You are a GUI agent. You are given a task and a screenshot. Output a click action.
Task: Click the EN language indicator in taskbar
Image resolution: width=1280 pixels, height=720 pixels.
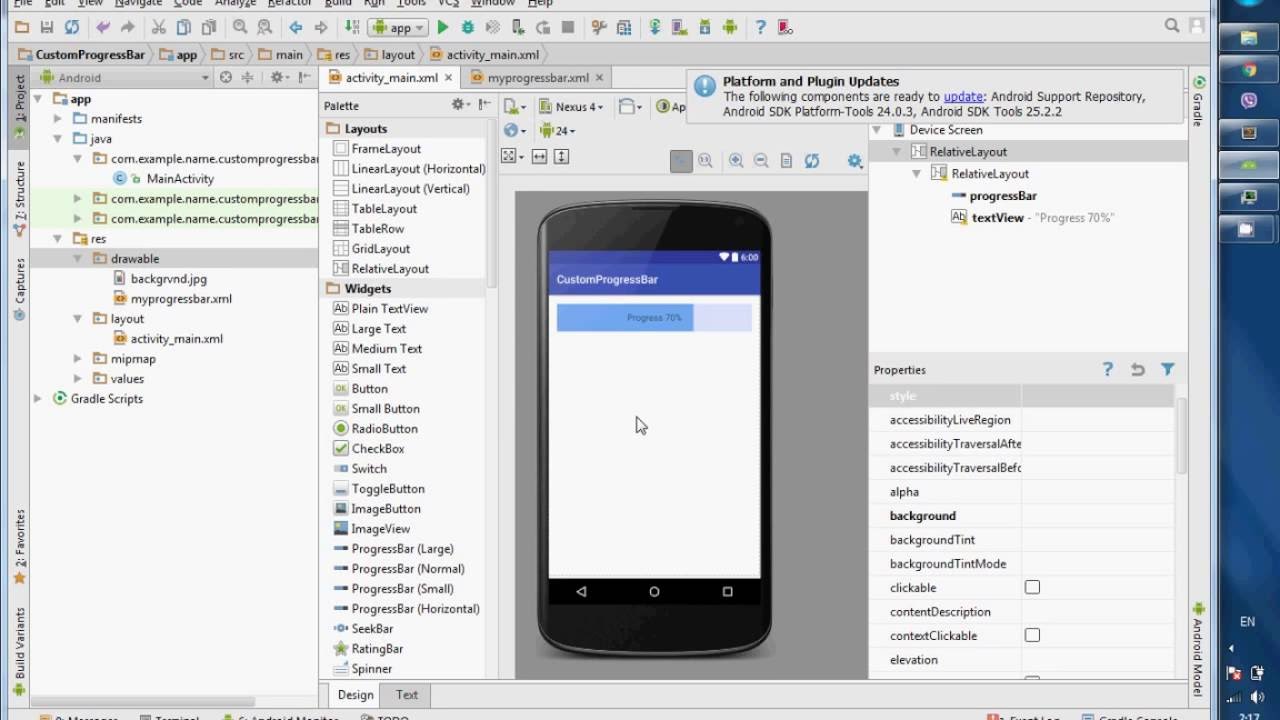click(x=1247, y=621)
